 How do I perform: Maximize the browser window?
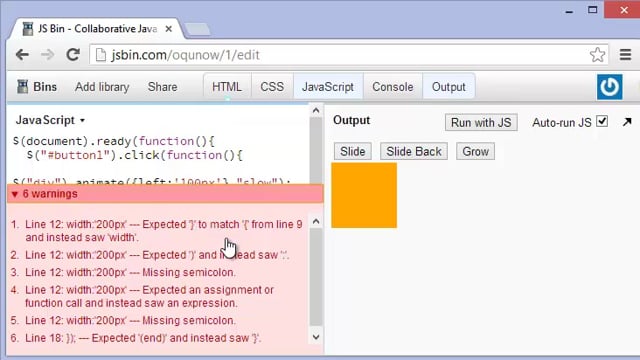coord(593,10)
